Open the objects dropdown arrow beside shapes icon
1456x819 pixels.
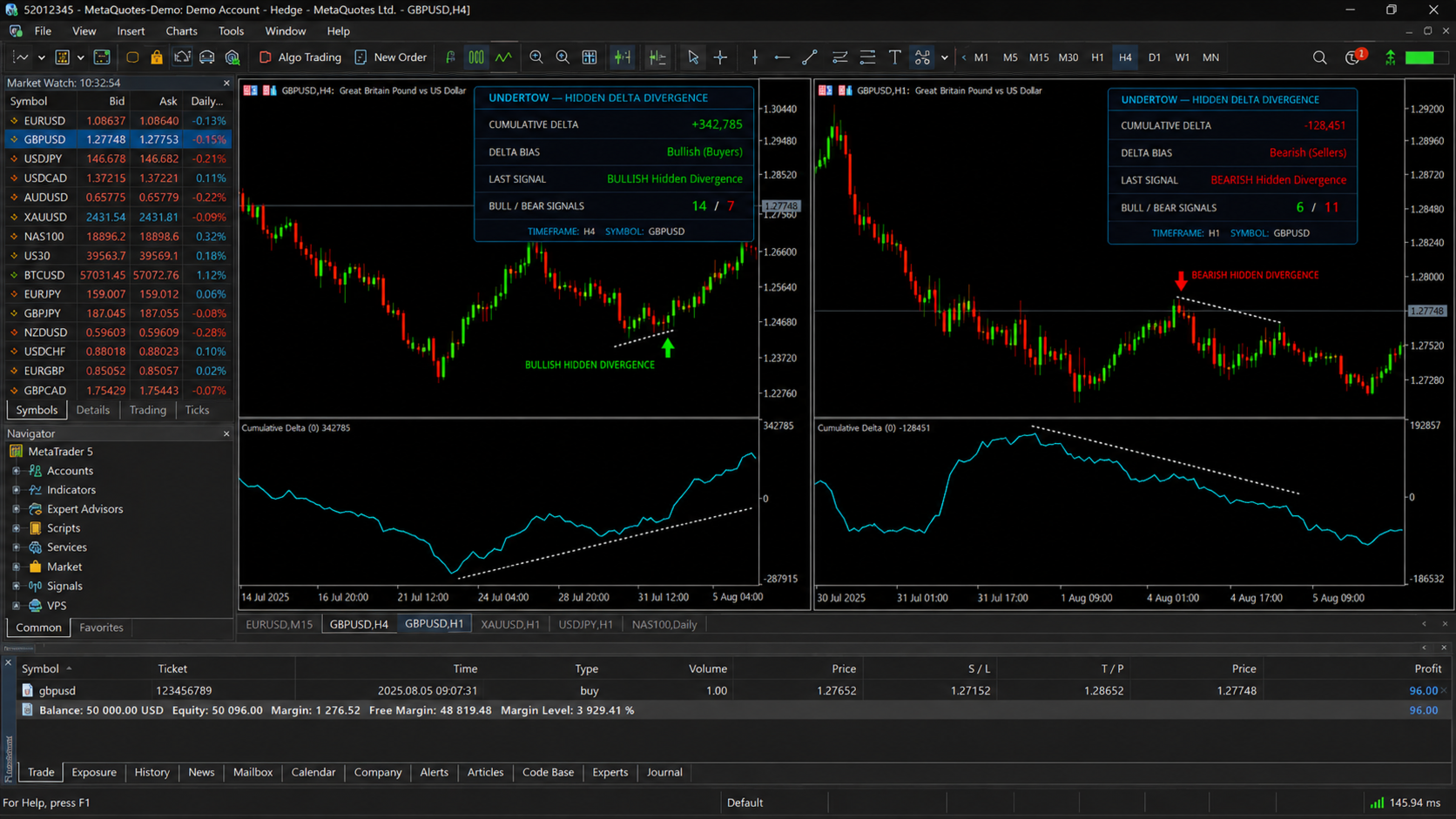[944, 57]
